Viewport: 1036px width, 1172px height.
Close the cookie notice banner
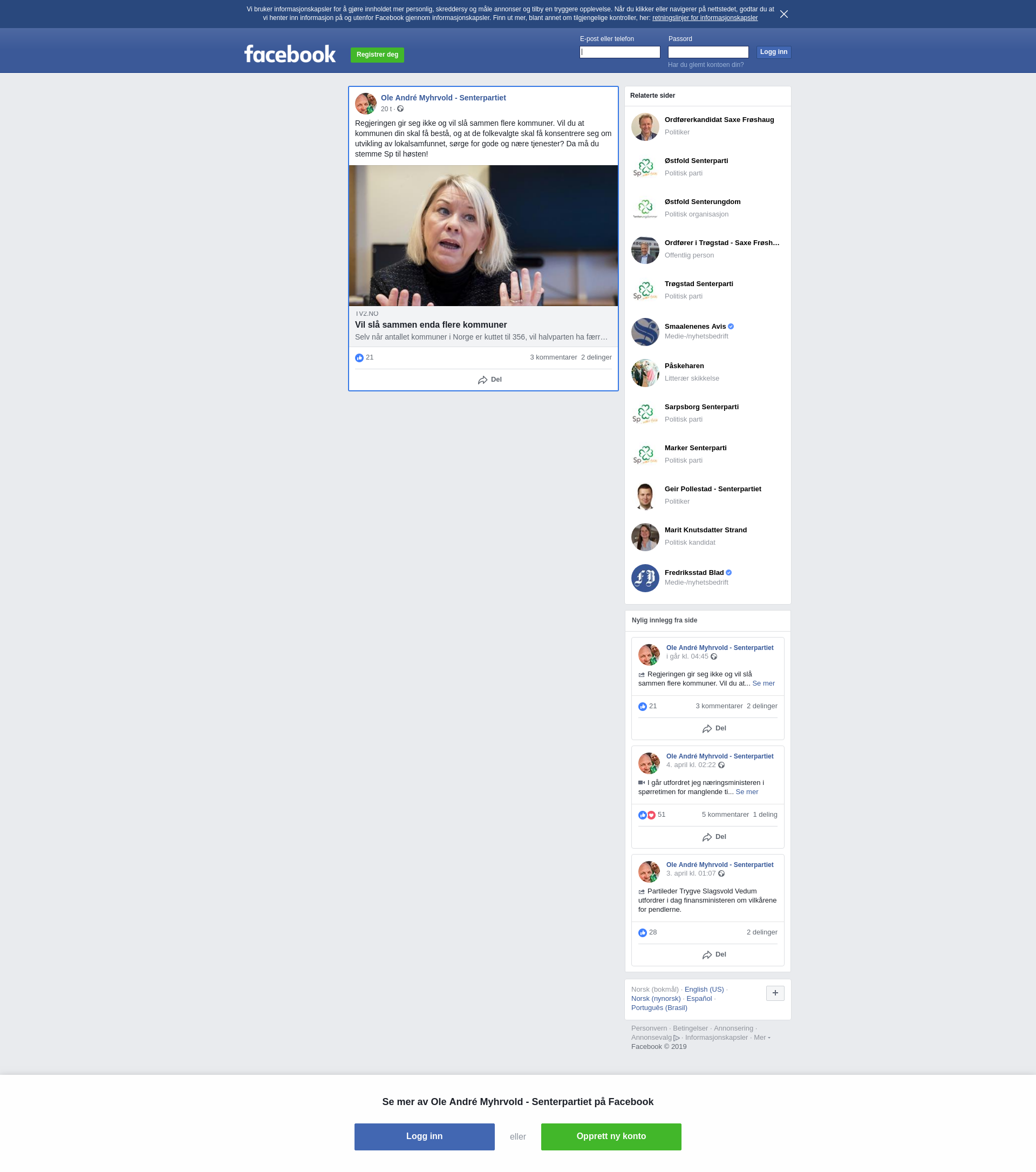pyautogui.click(x=783, y=13)
